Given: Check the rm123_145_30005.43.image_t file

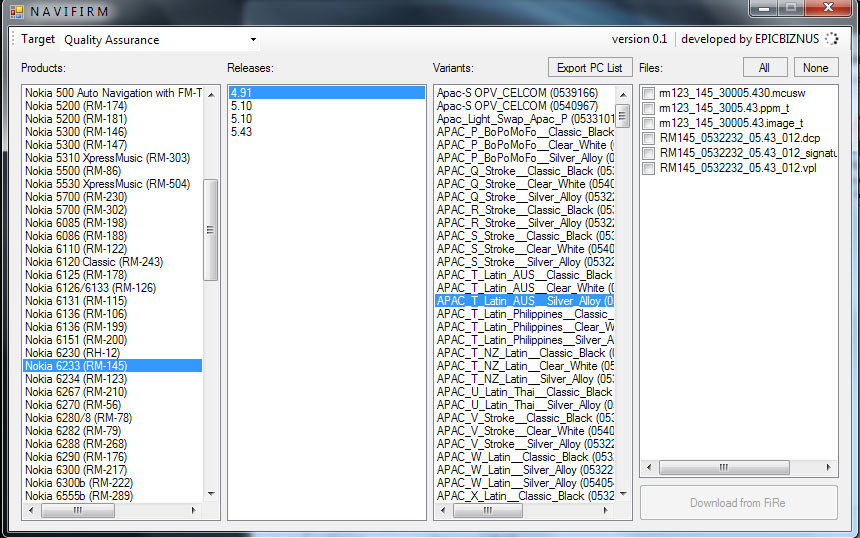Looking at the screenshot, I should pyautogui.click(x=648, y=123).
